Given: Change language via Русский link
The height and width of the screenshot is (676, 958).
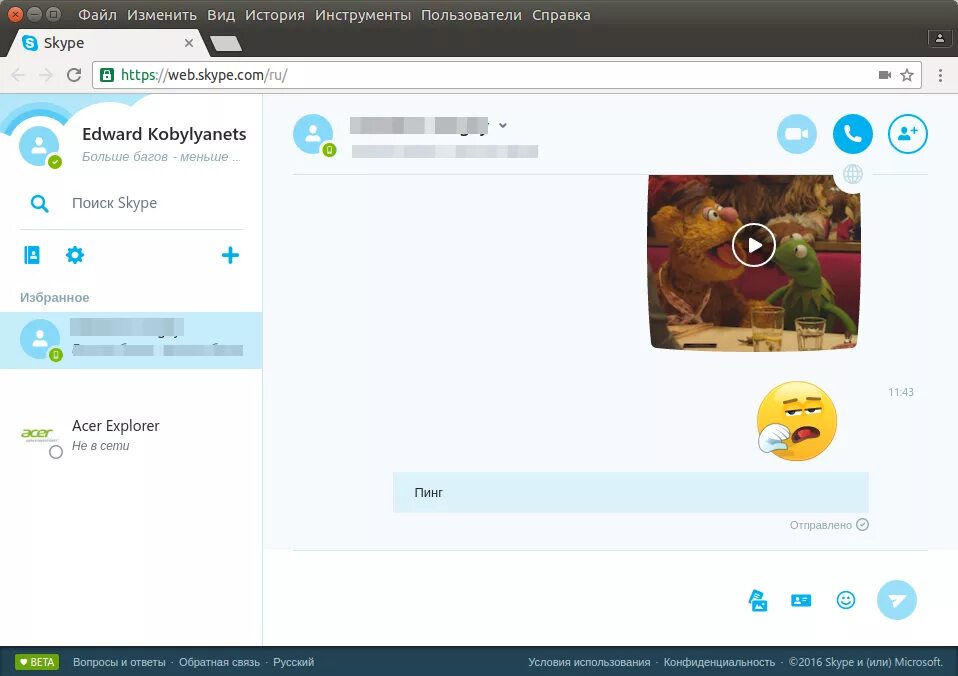Looking at the screenshot, I should click(x=293, y=662).
